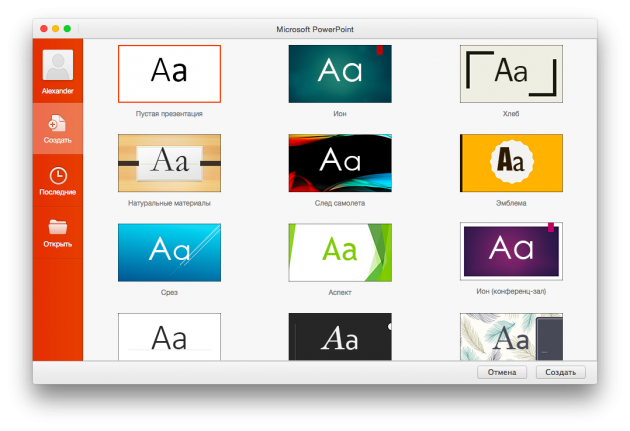This screenshot has width=630, height=431.
Task: Select the Ион (конференц-зал) purple template
Action: (x=511, y=251)
